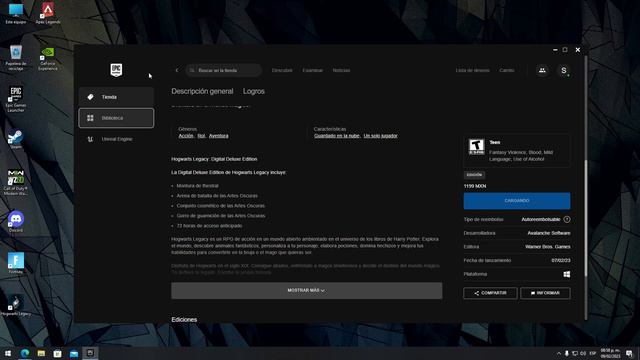Click the EDICIÓN label badge
The width and height of the screenshot is (640, 360).
click(x=474, y=175)
